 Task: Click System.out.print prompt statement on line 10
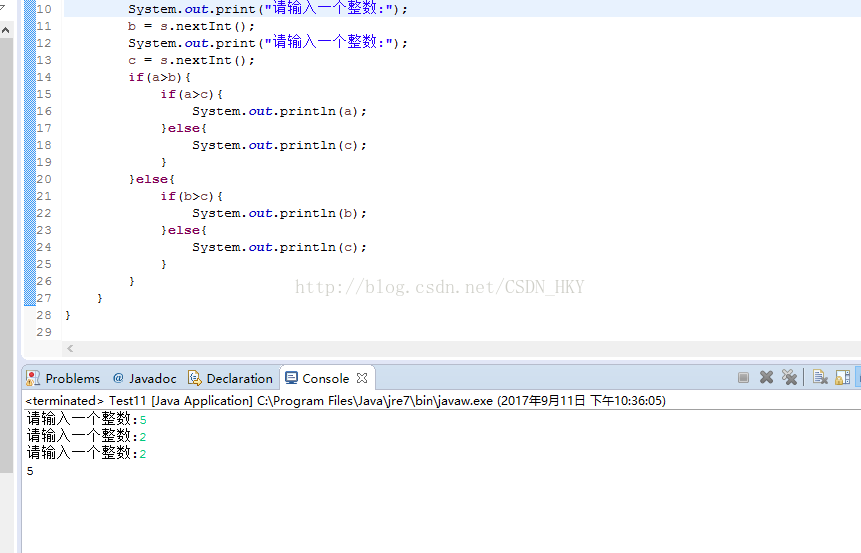click(268, 9)
